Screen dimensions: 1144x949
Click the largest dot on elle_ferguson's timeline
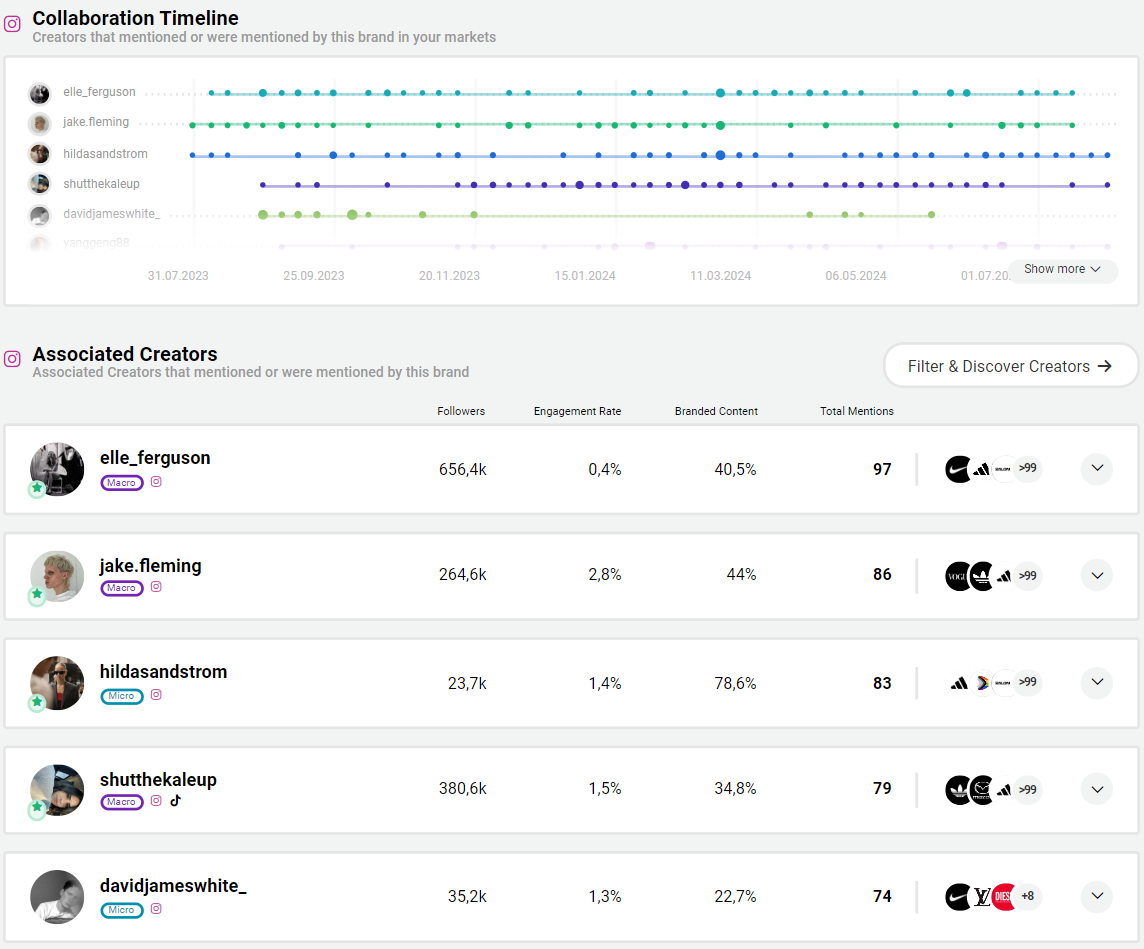[x=720, y=93]
